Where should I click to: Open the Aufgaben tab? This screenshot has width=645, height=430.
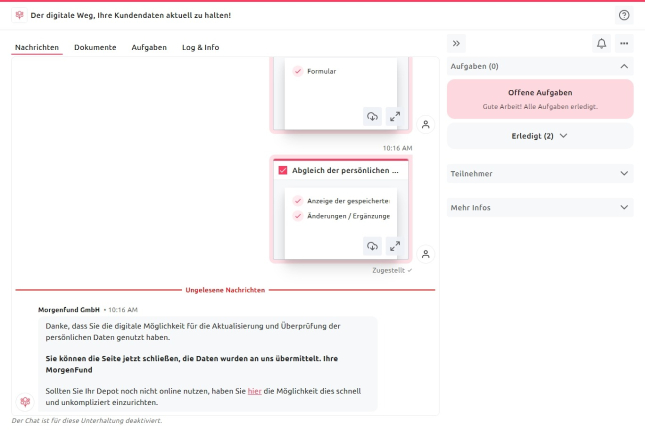[149, 47]
